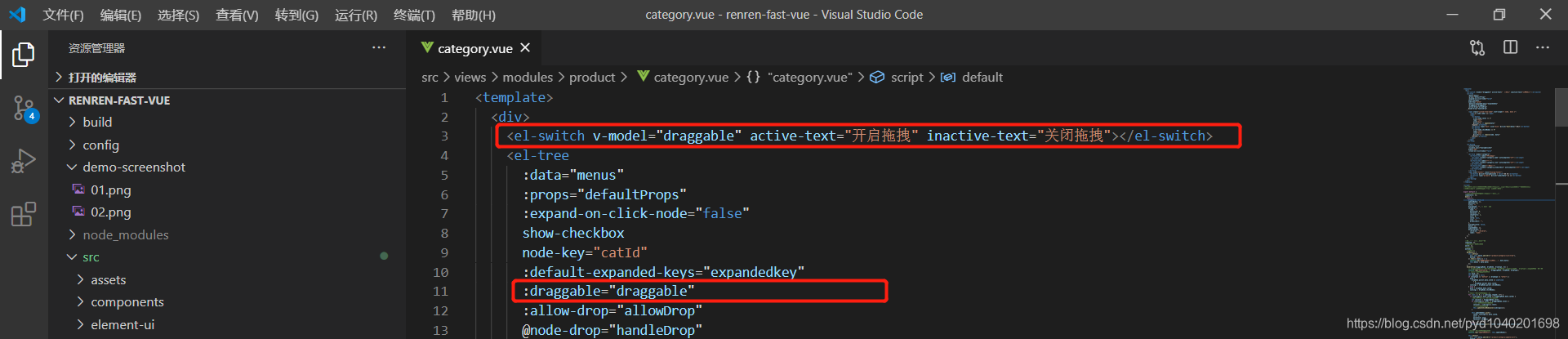
Task: Click the default symbol icon in breadcrumb
Action: pos(948,77)
